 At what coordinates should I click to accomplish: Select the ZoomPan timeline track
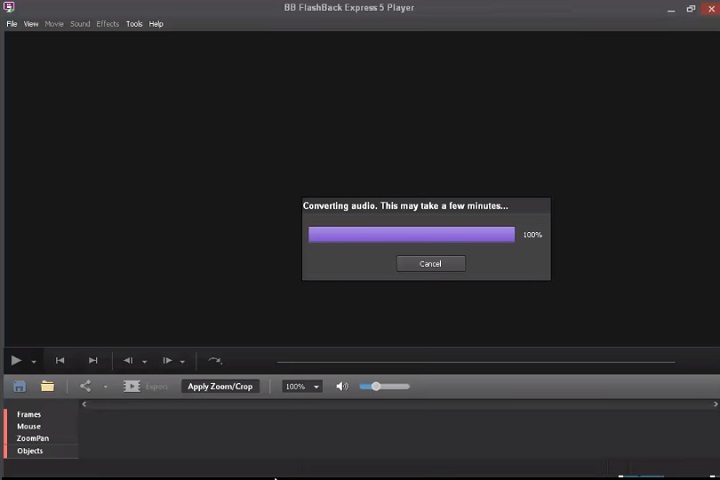tap(33, 438)
